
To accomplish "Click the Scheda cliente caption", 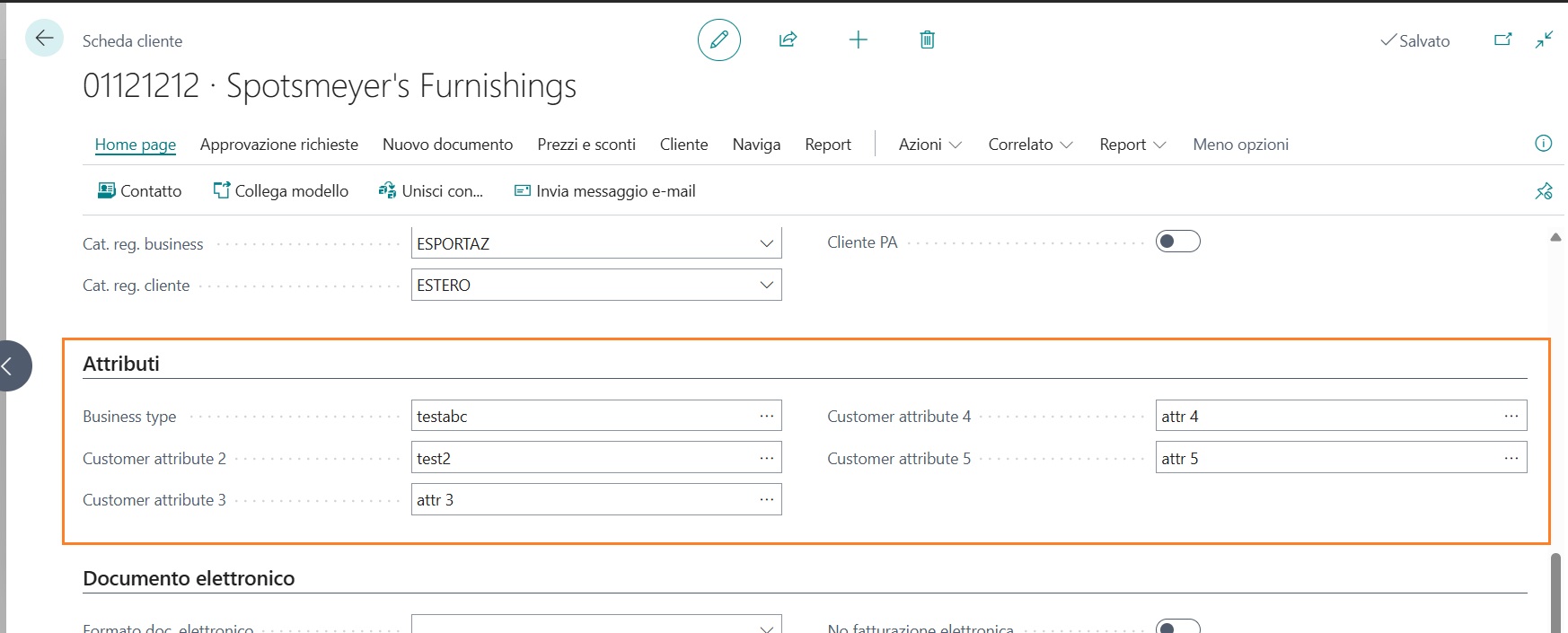I will tap(132, 40).
